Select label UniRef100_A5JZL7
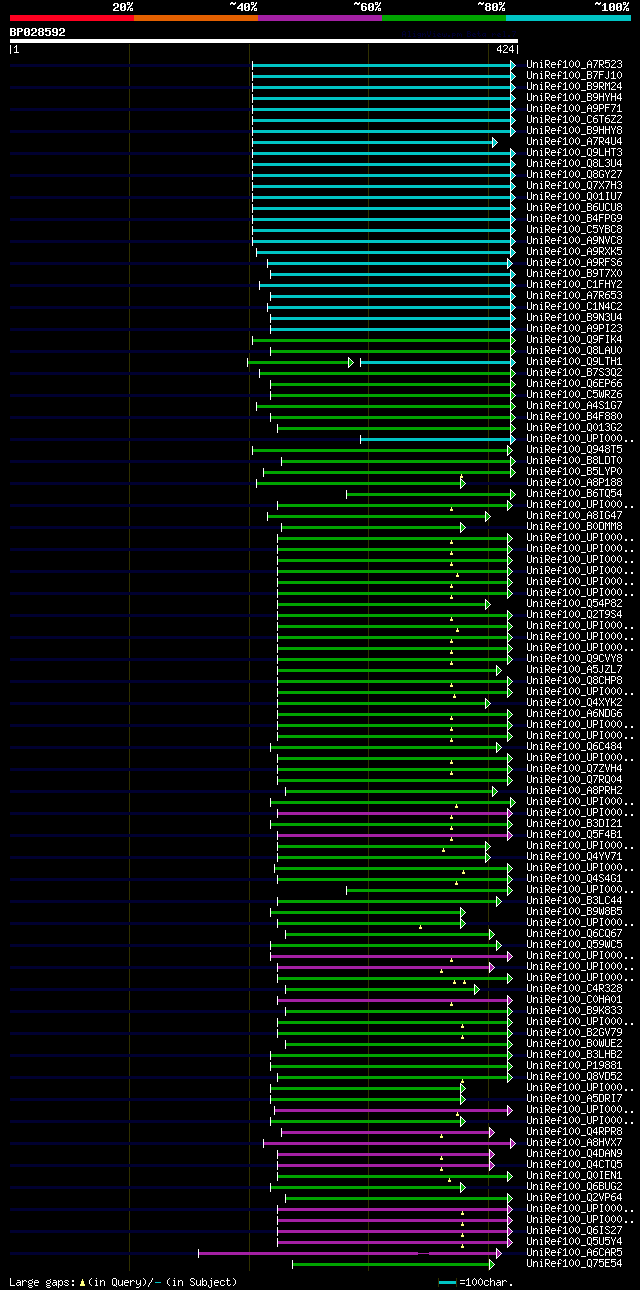The height and width of the screenshot is (1290, 640). pos(574,669)
